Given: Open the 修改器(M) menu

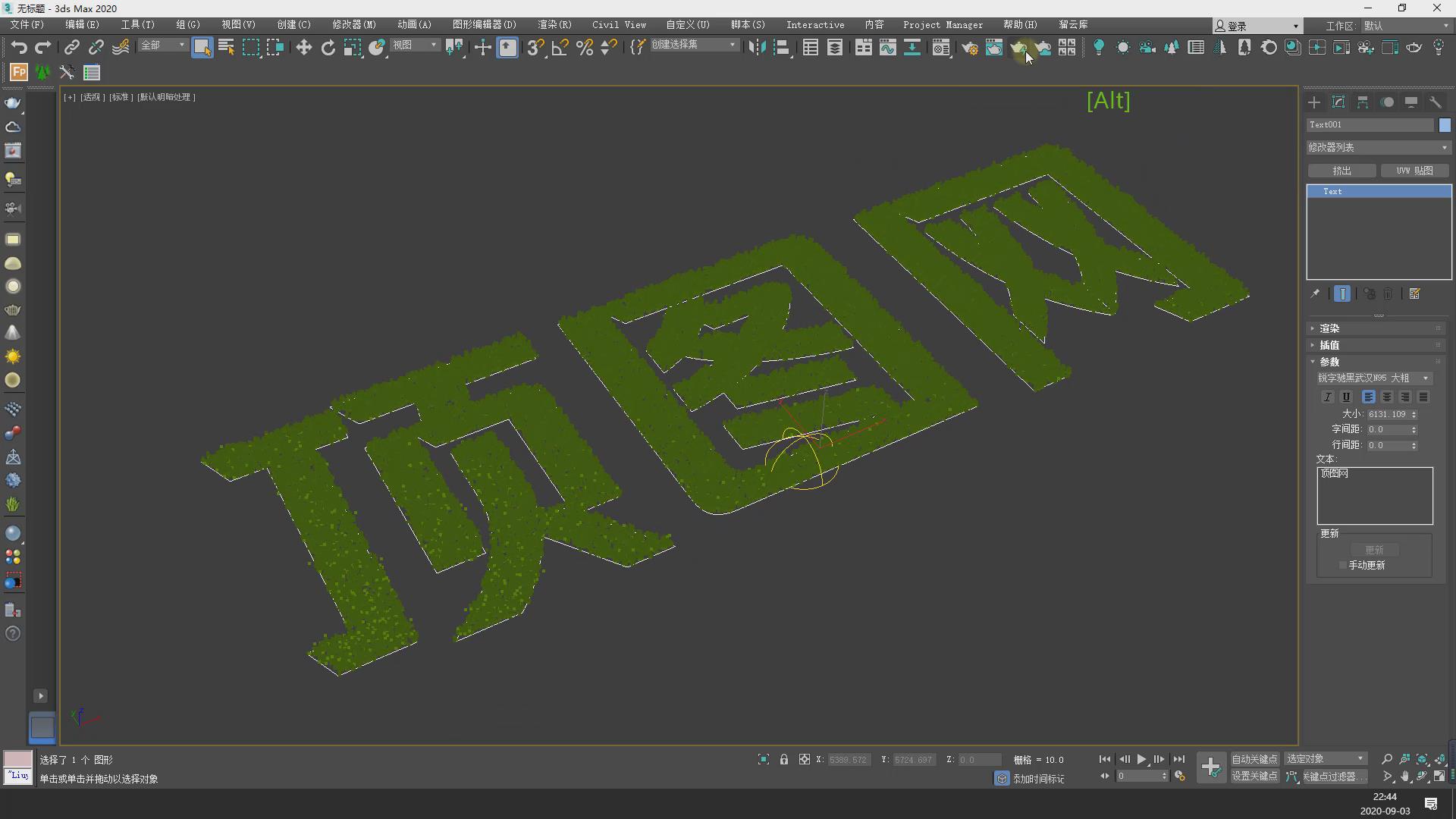Looking at the screenshot, I should [353, 25].
